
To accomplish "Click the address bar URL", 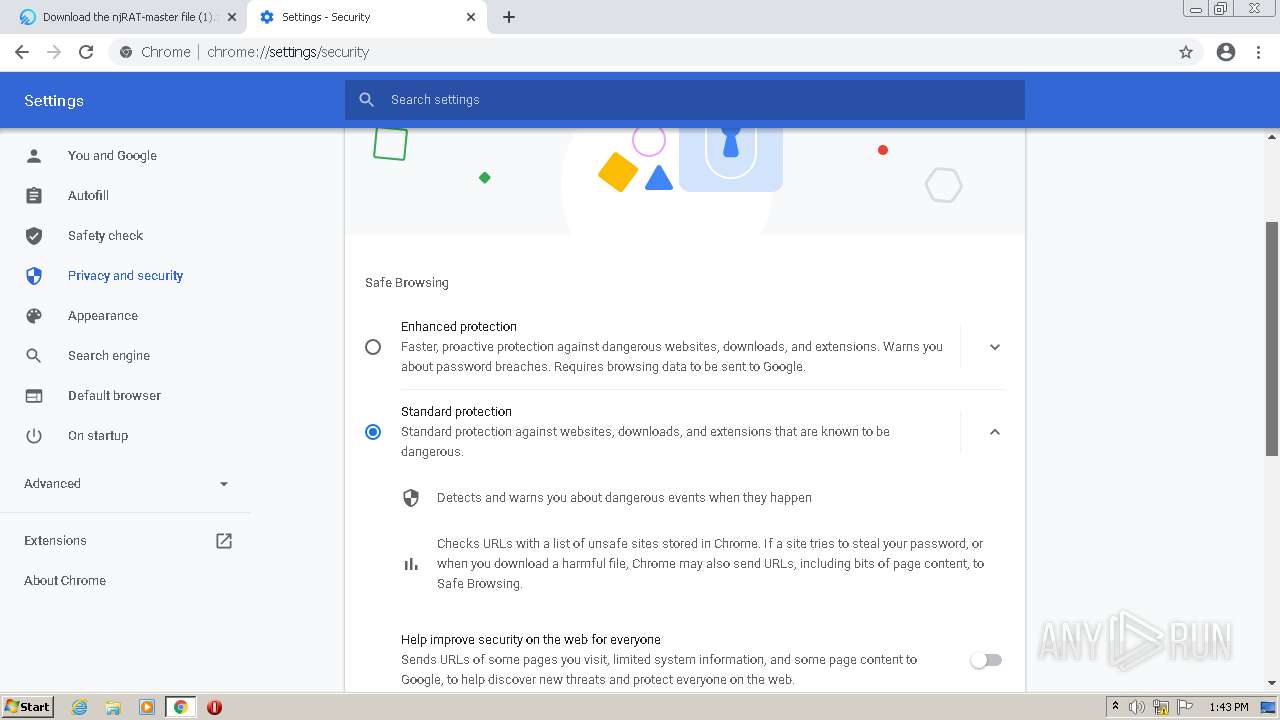I will (x=288, y=52).
